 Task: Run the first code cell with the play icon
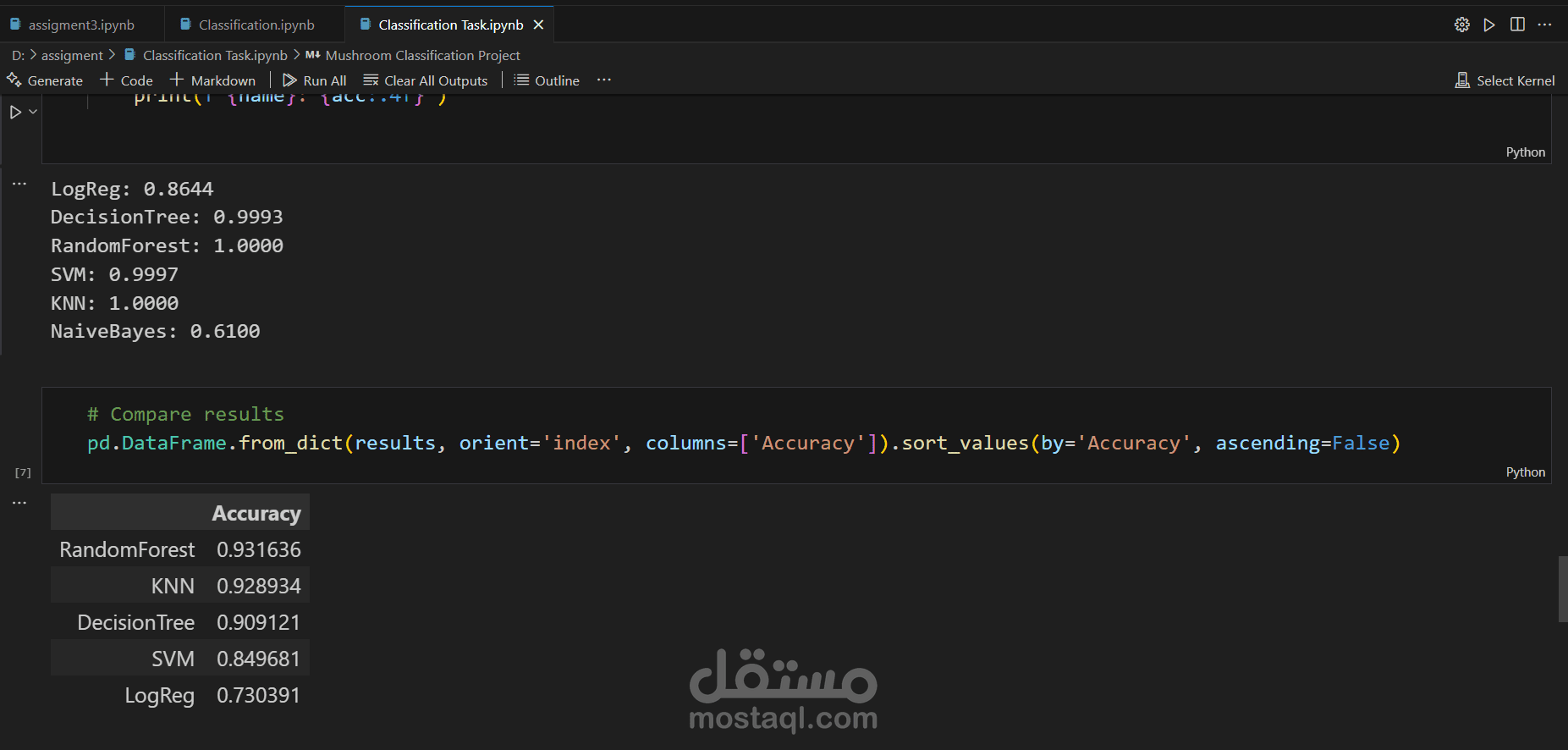[x=15, y=112]
